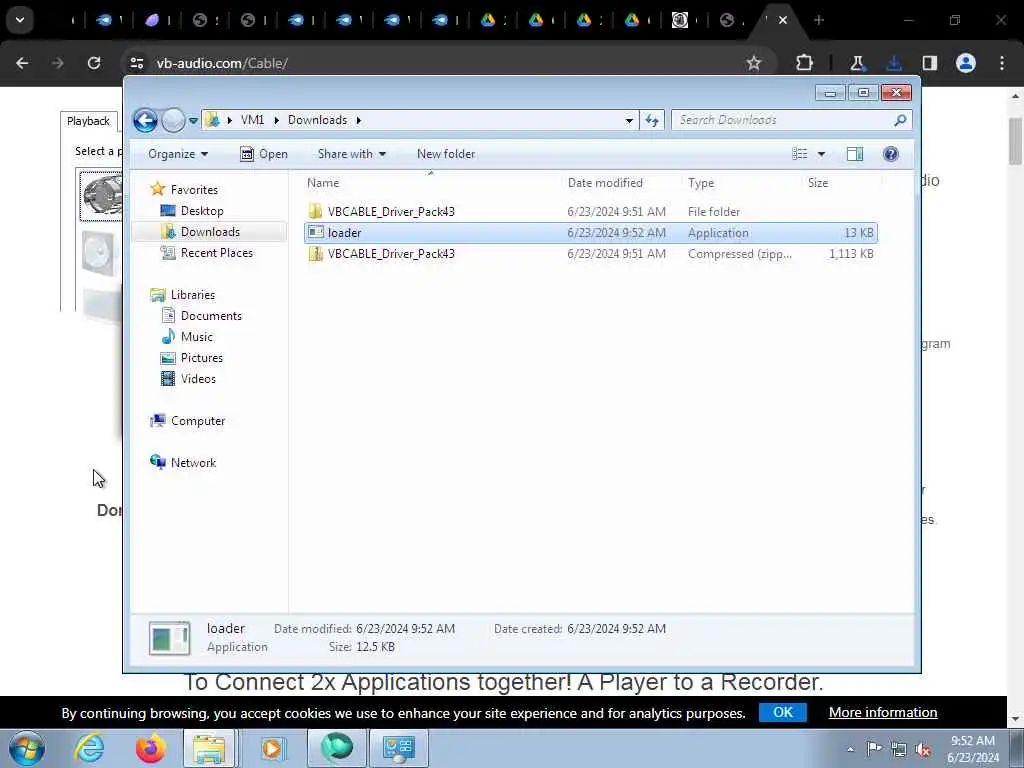The height and width of the screenshot is (768, 1024).
Task: Select Libraries in the navigation pane
Action: [x=192, y=295]
